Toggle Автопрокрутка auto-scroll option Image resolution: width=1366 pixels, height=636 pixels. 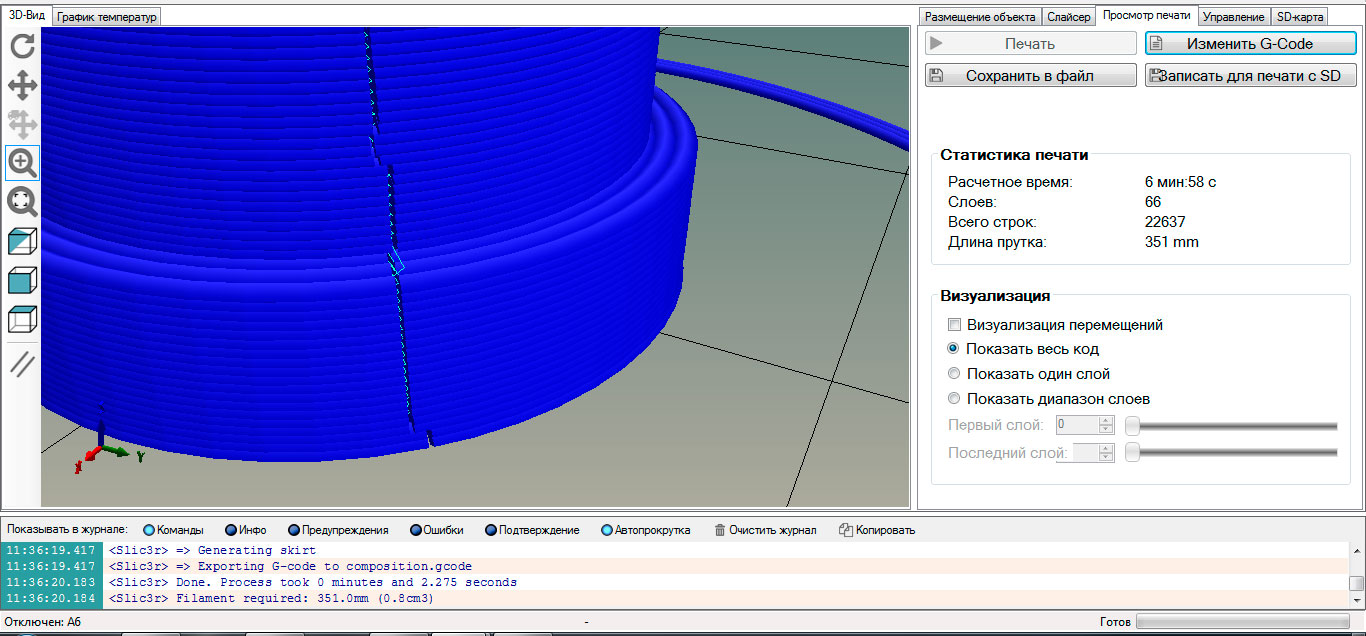(607, 530)
